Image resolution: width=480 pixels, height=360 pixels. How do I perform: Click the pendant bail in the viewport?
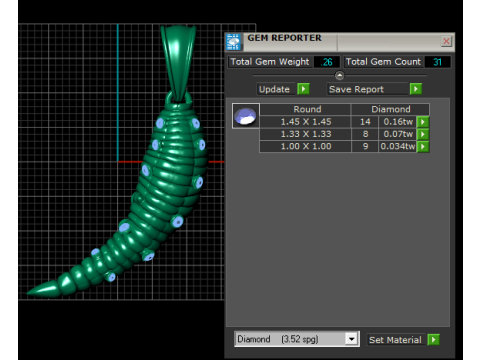pos(178,63)
